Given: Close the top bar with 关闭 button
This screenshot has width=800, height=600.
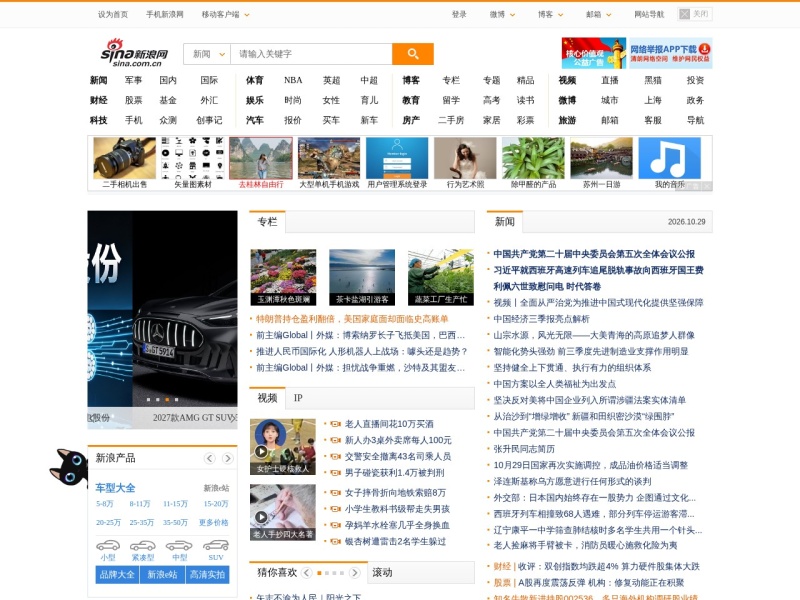Looking at the screenshot, I should click(694, 14).
